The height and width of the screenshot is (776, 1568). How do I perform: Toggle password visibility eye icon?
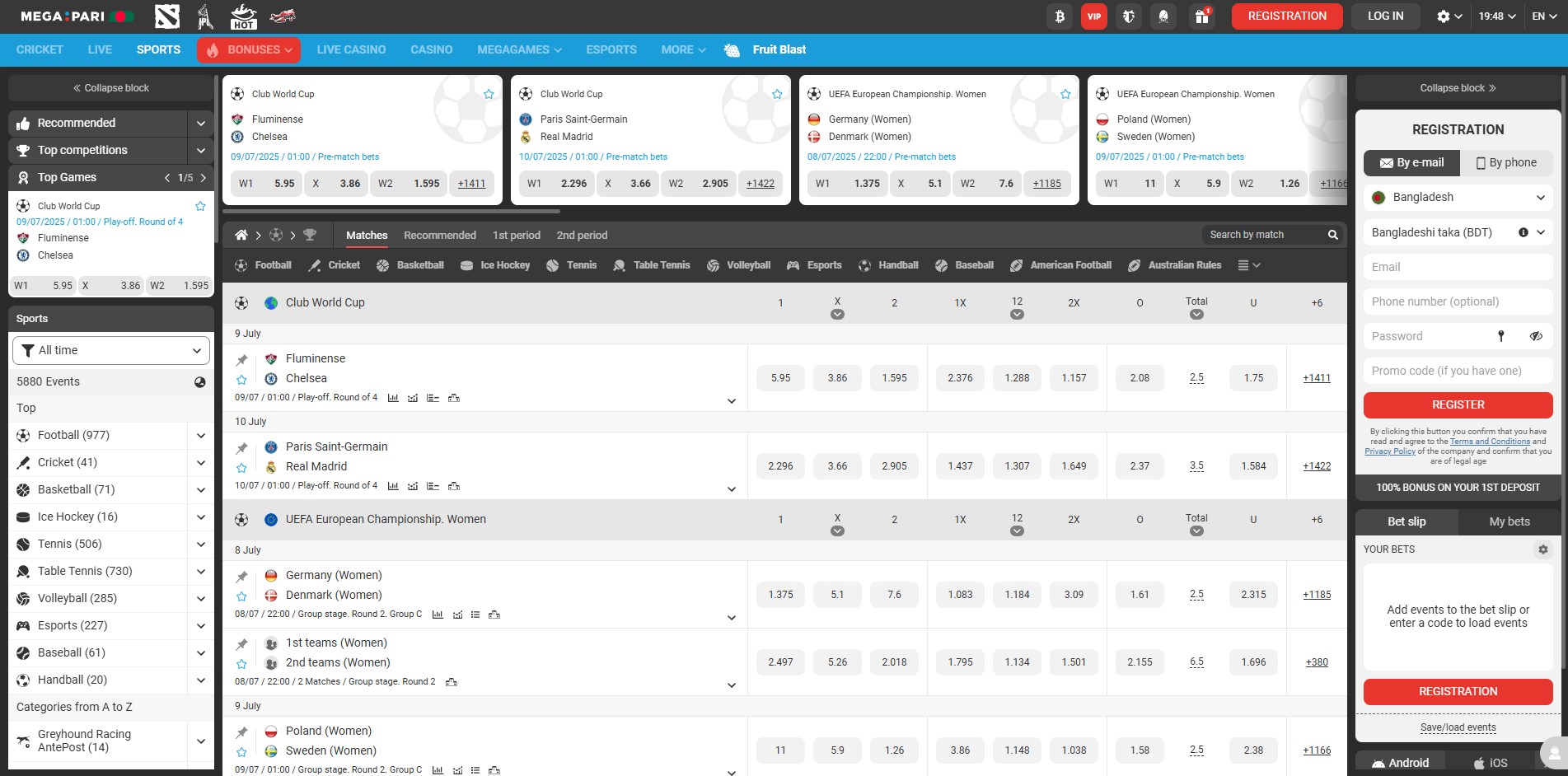click(x=1536, y=336)
